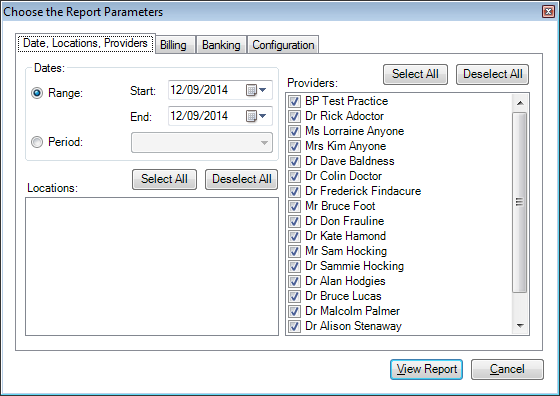Screen dimensions: 560x396
Task: Uncheck Dr Frederick Findacure checkbox
Action: (294, 191)
